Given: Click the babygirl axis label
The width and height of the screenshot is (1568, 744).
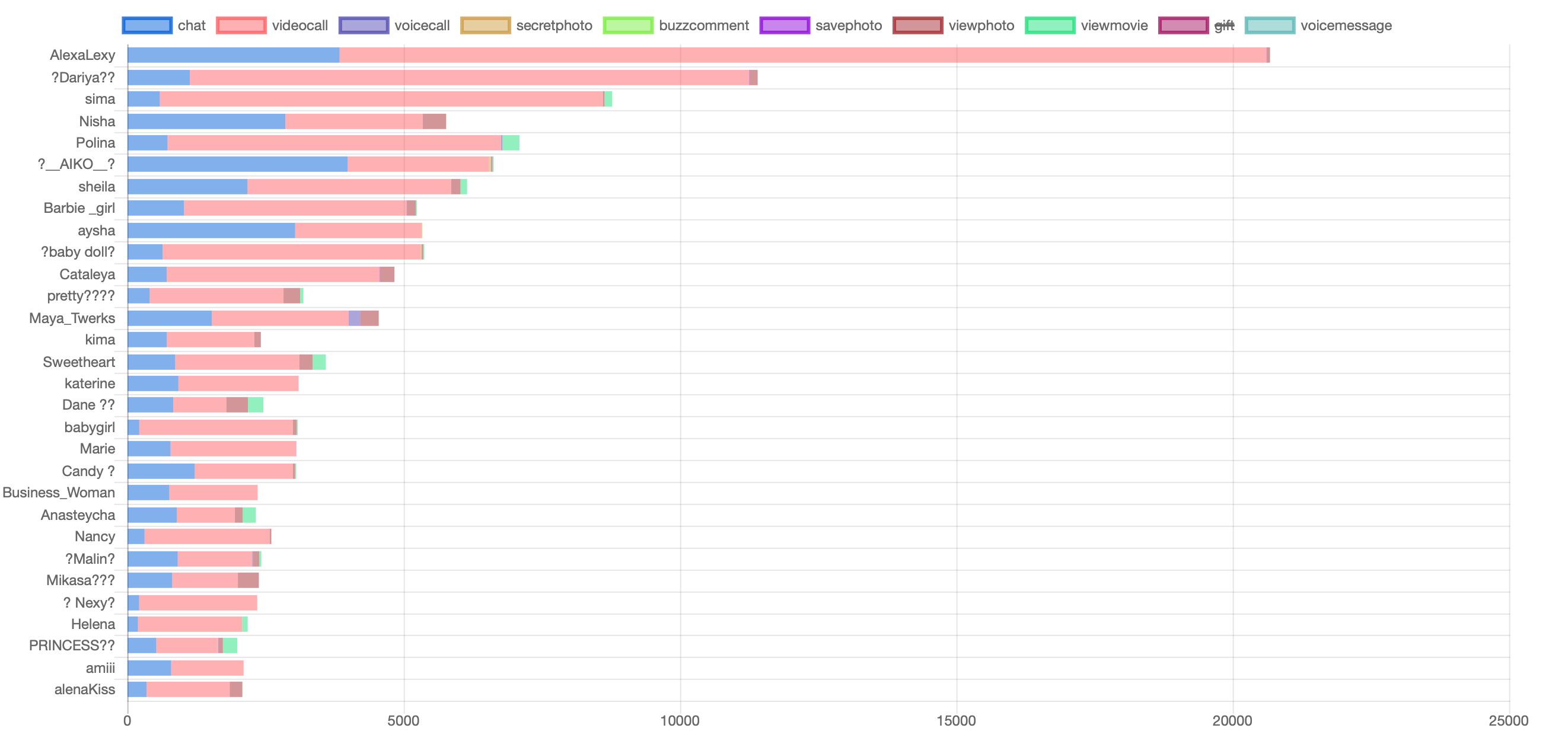Looking at the screenshot, I should (90, 427).
